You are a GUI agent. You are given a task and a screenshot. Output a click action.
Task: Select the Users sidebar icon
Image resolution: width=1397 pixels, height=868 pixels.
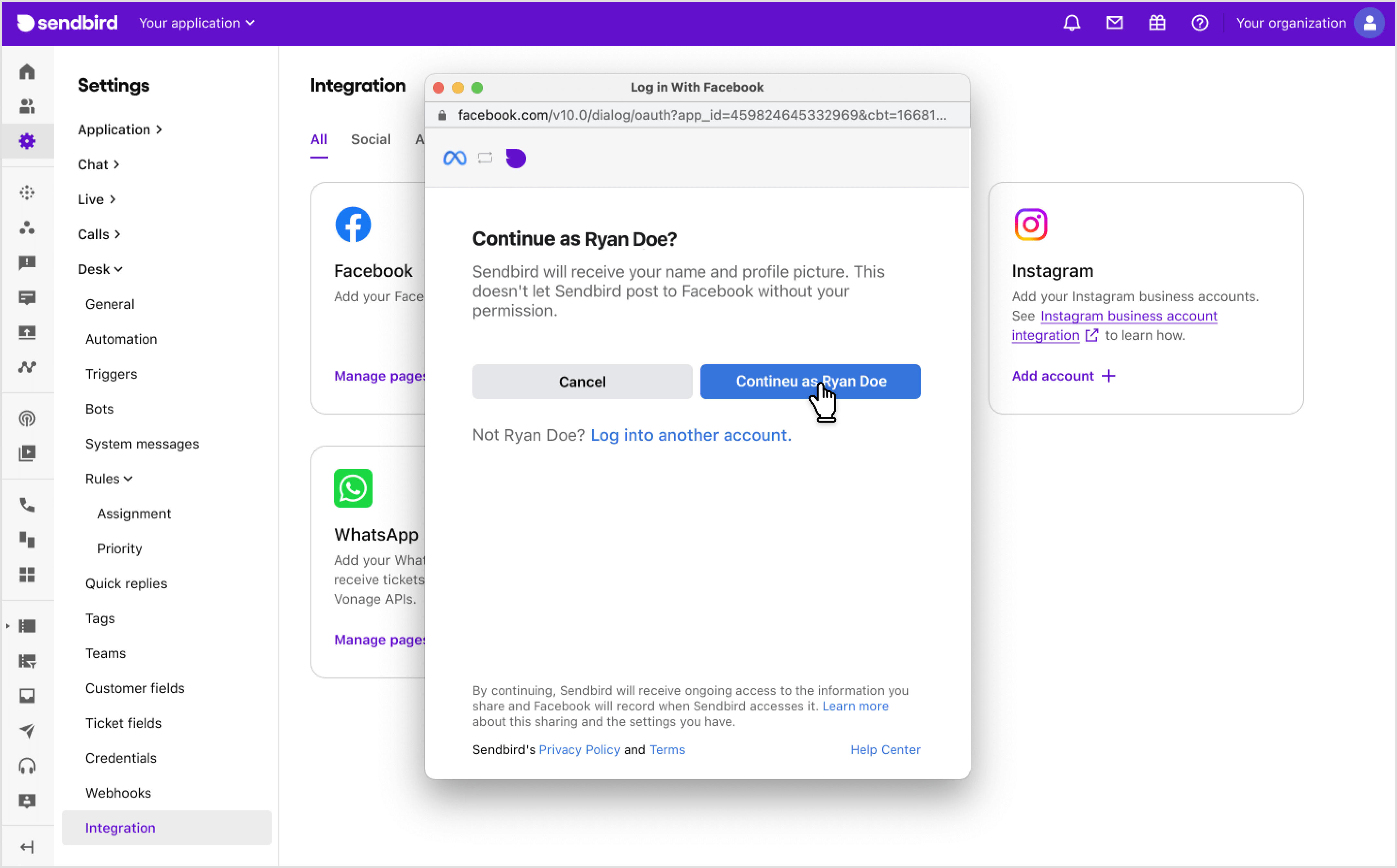pos(27,106)
